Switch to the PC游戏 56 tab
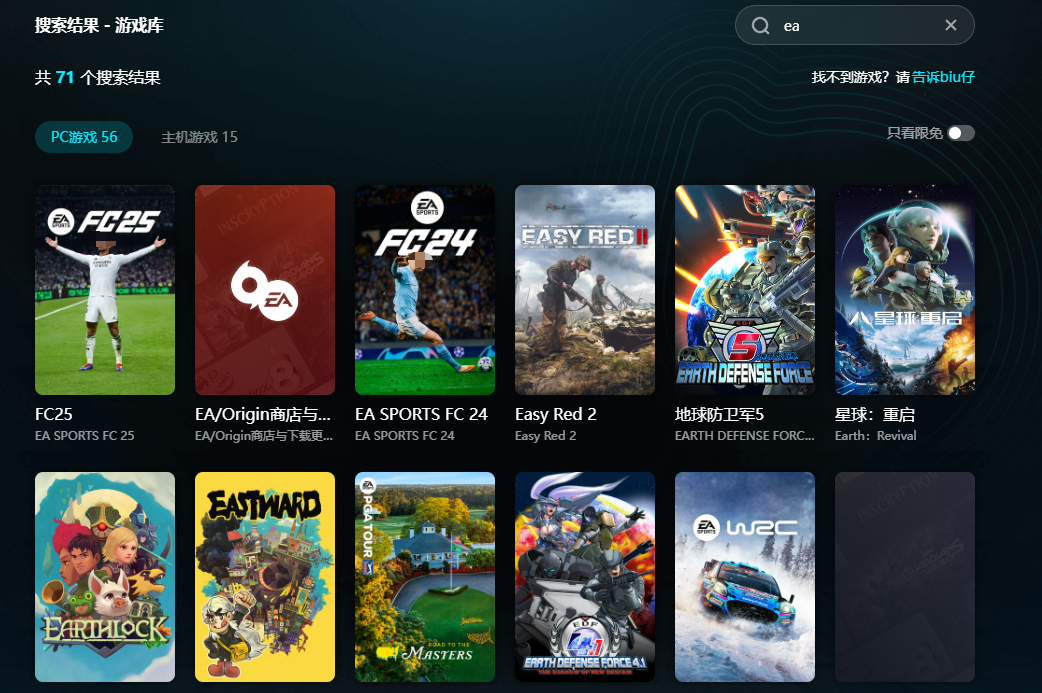Viewport: 1042px width, 693px height. 84,137
